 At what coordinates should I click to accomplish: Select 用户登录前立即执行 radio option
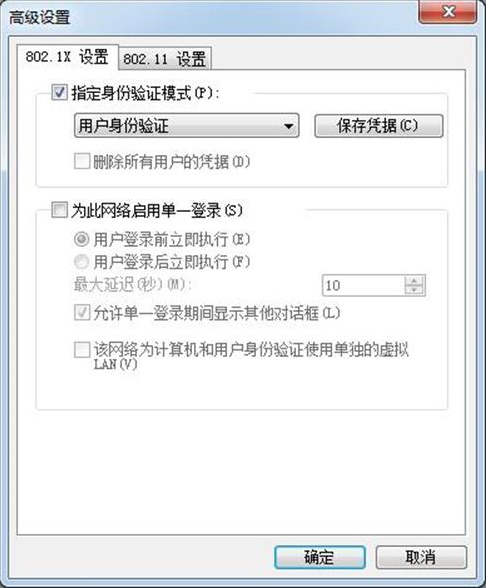(x=81, y=239)
